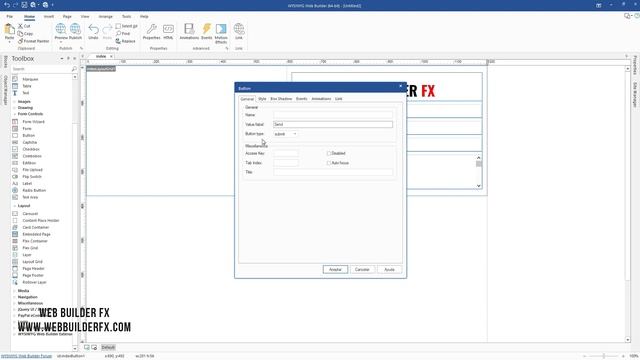The image size is (640, 360).
Task: Click the Cut icon in Clipboard group
Action: click(20, 26)
